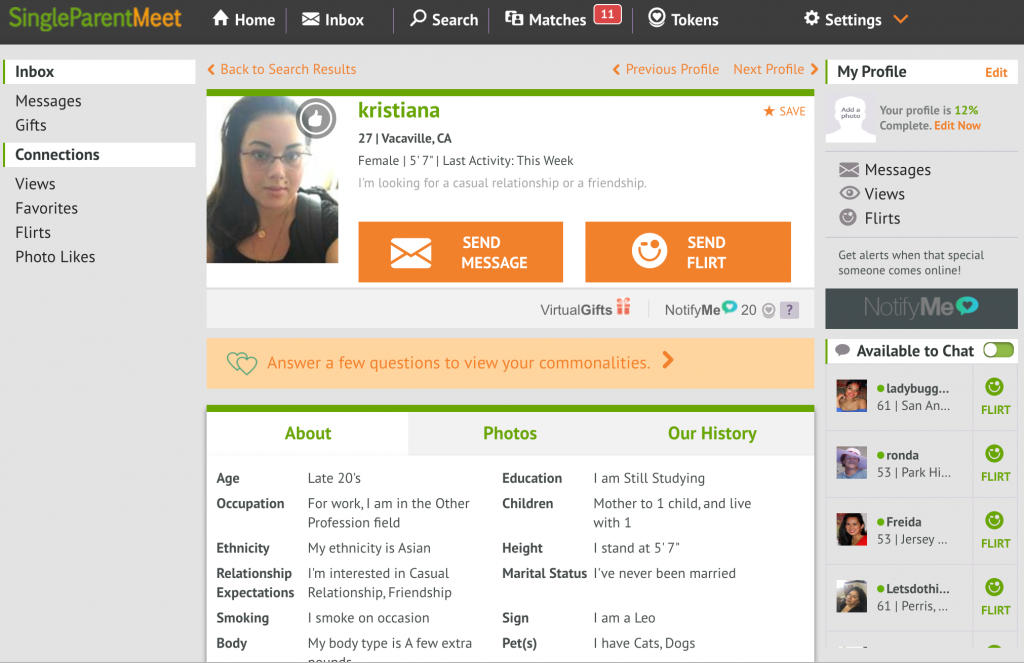Switch to the Our History tab
This screenshot has height=663, width=1024.
click(712, 434)
